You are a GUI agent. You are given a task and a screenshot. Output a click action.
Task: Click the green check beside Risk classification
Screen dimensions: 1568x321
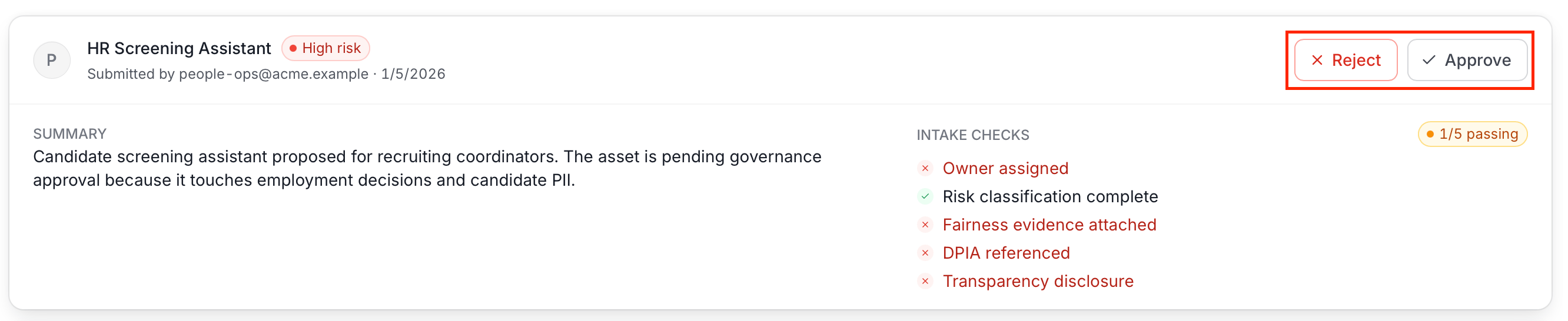pyautogui.click(x=925, y=196)
